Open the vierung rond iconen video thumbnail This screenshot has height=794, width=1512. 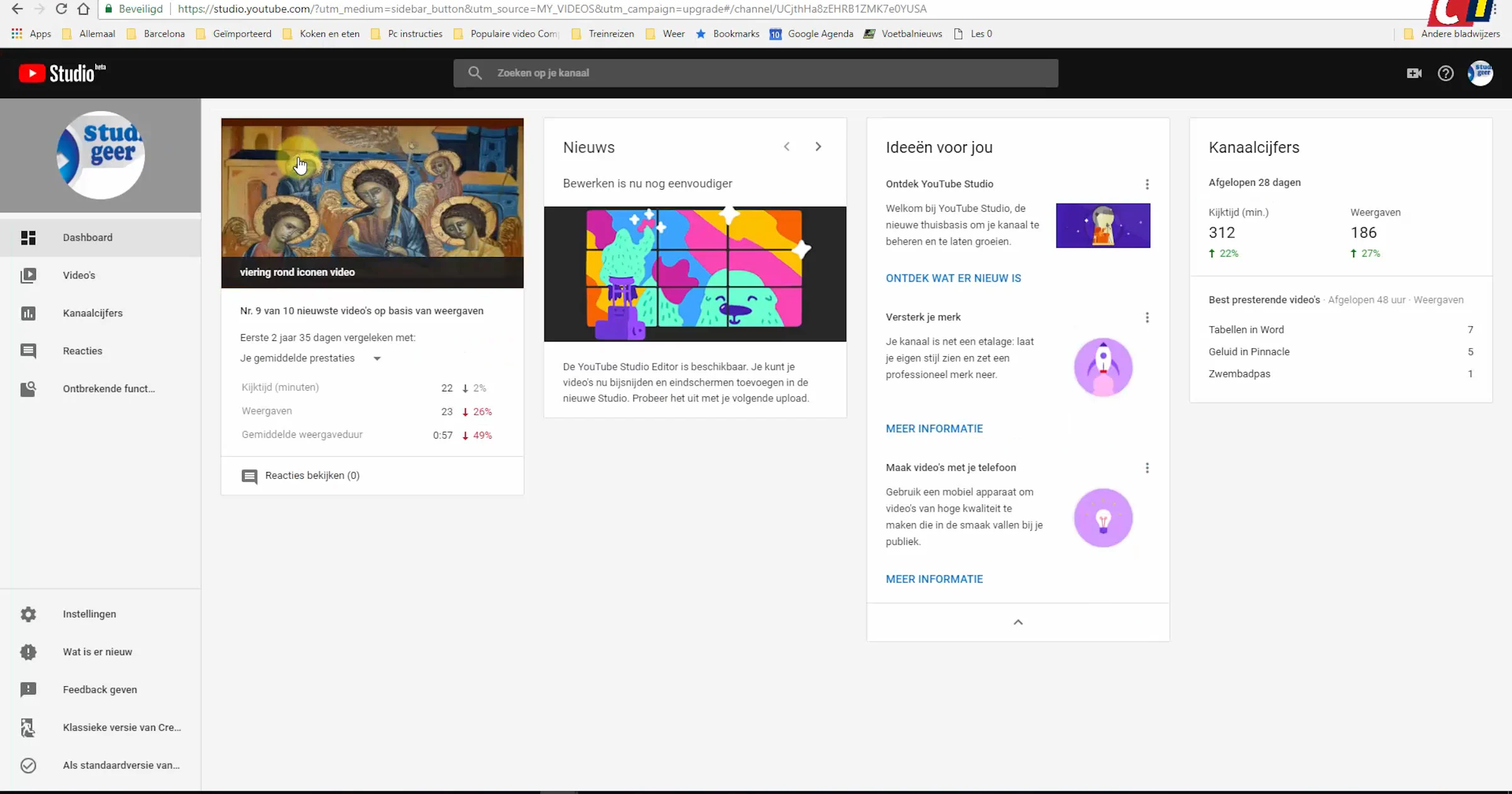(372, 203)
